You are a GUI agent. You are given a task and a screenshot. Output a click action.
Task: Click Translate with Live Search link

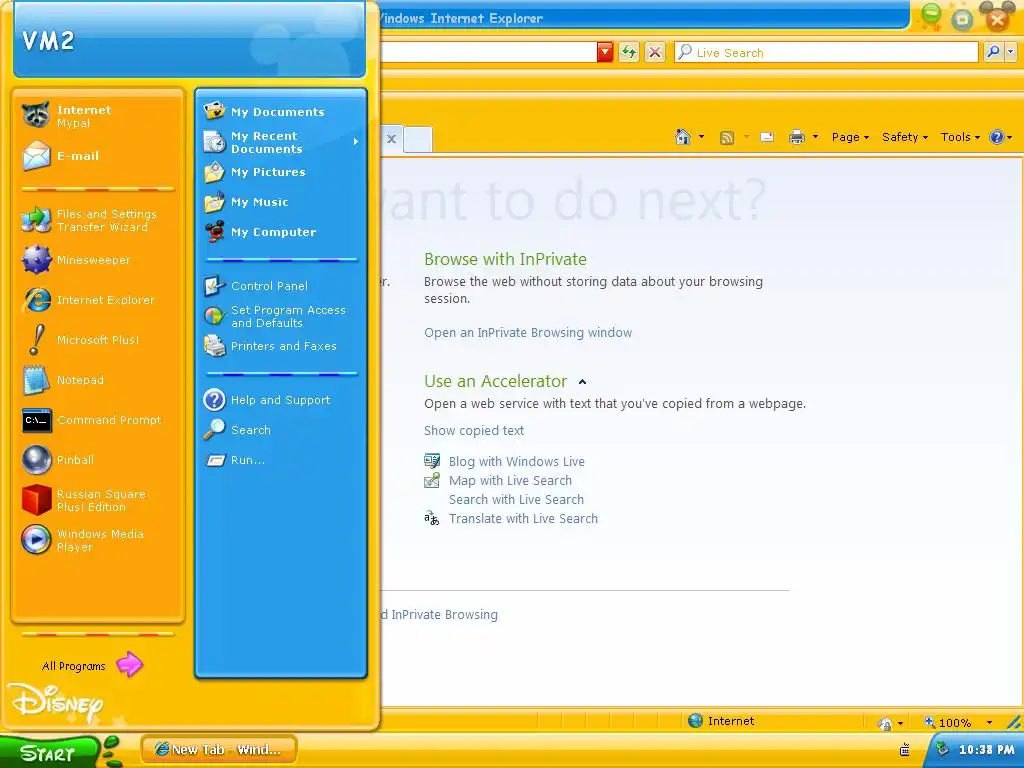tap(523, 519)
